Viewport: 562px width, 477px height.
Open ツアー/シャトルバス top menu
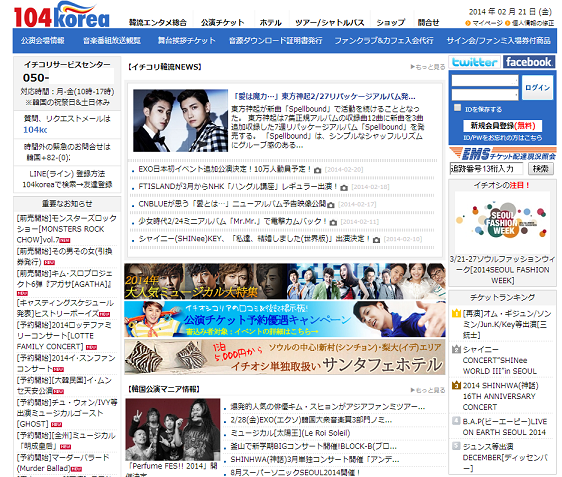[x=329, y=23]
